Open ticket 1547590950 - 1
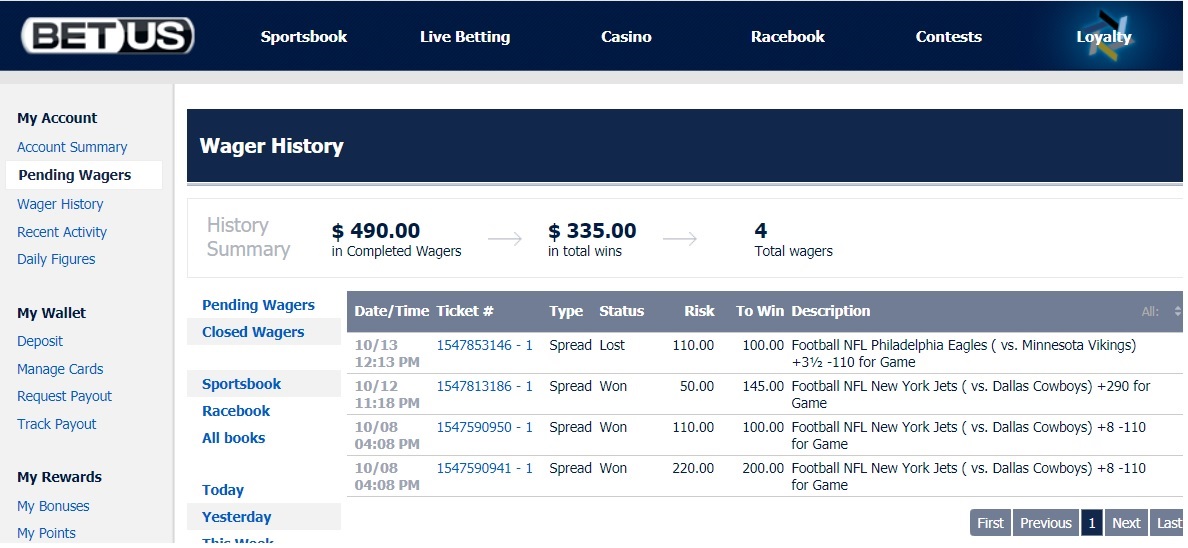The image size is (1188, 548). [485, 427]
